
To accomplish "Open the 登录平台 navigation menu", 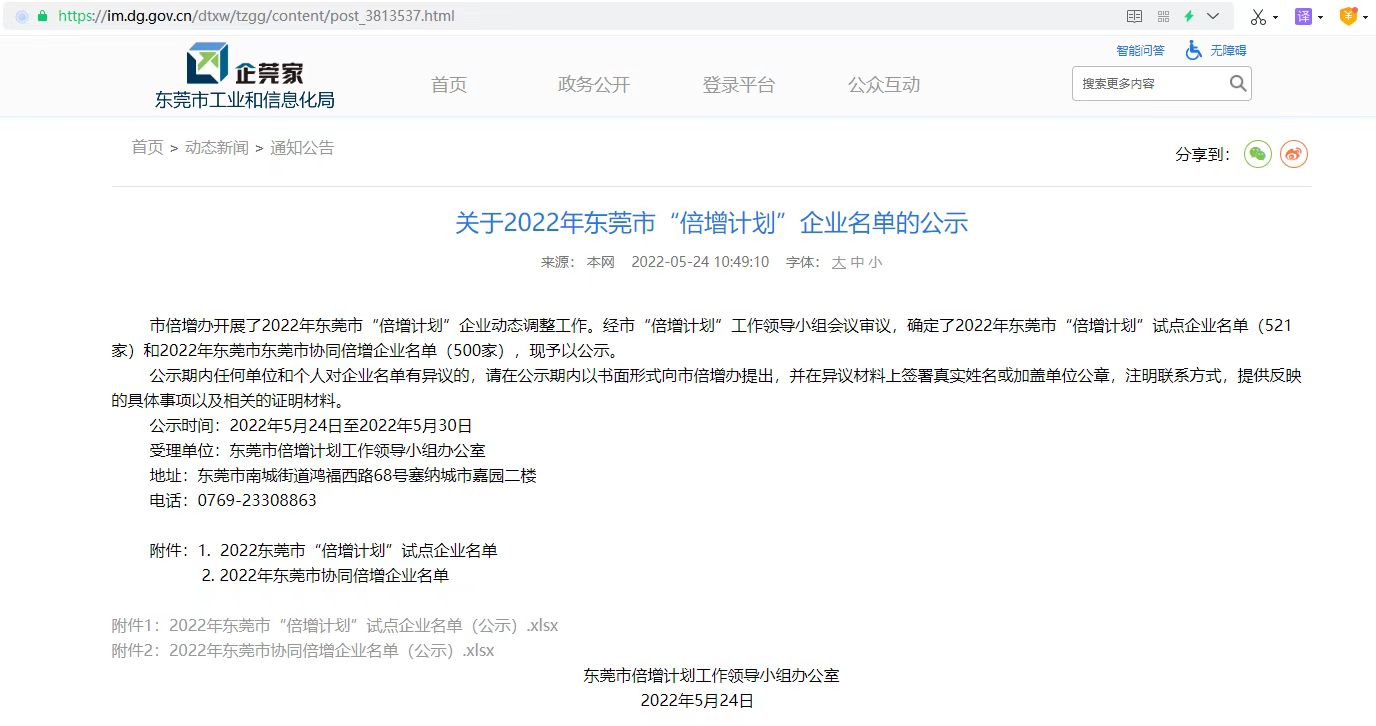I will 739,85.
